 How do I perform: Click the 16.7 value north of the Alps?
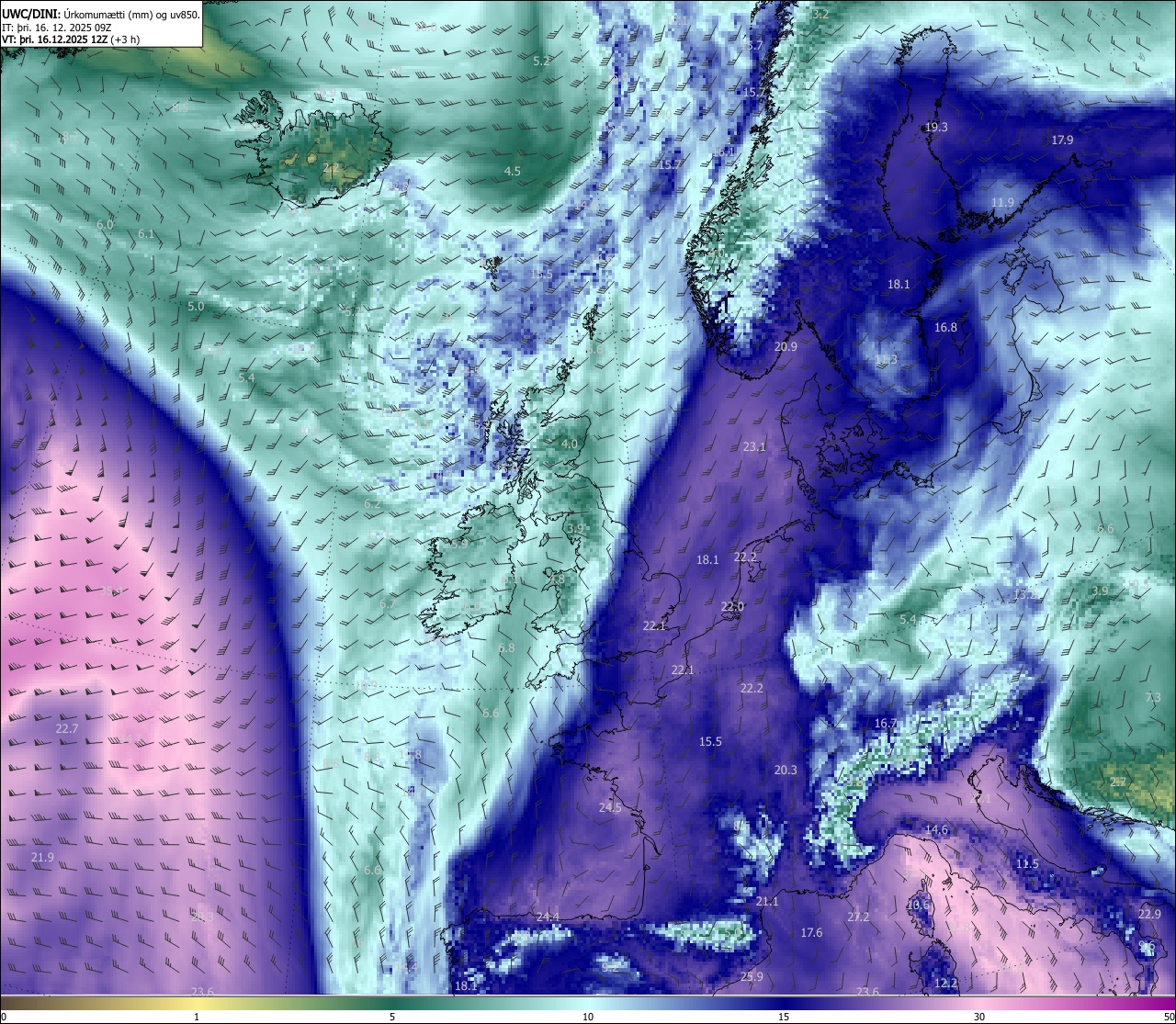coord(885,724)
